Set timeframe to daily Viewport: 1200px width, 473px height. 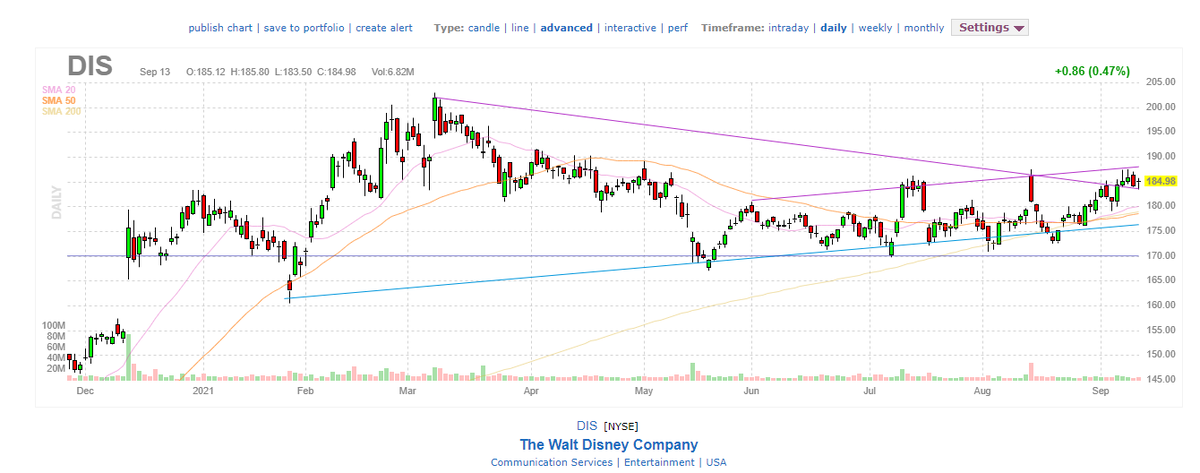coord(834,27)
